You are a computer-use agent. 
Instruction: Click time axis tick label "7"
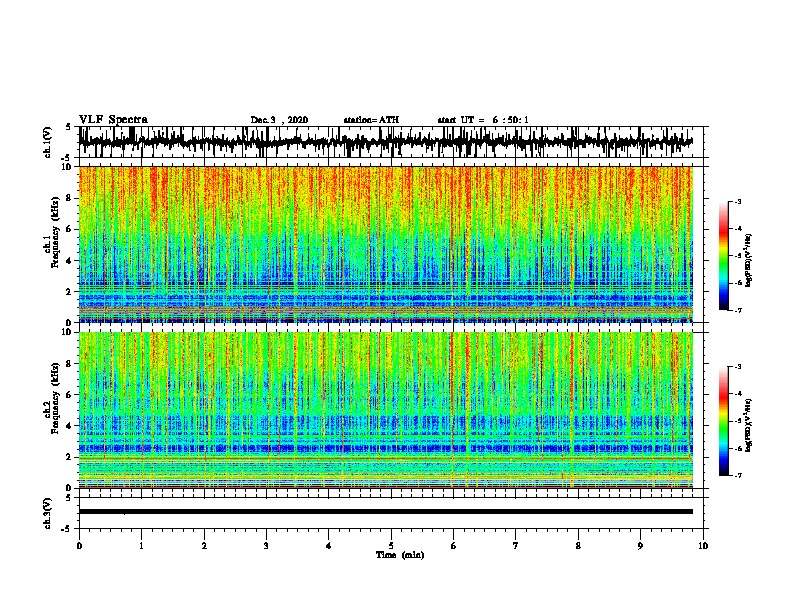516,546
